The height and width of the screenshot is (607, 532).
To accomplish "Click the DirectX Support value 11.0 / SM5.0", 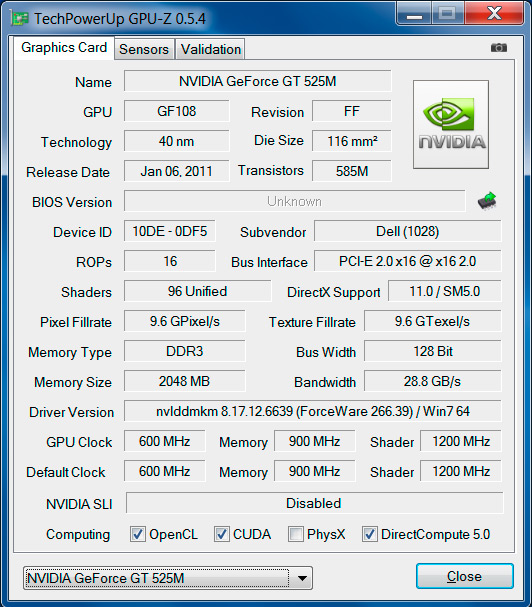I will 444,291.
